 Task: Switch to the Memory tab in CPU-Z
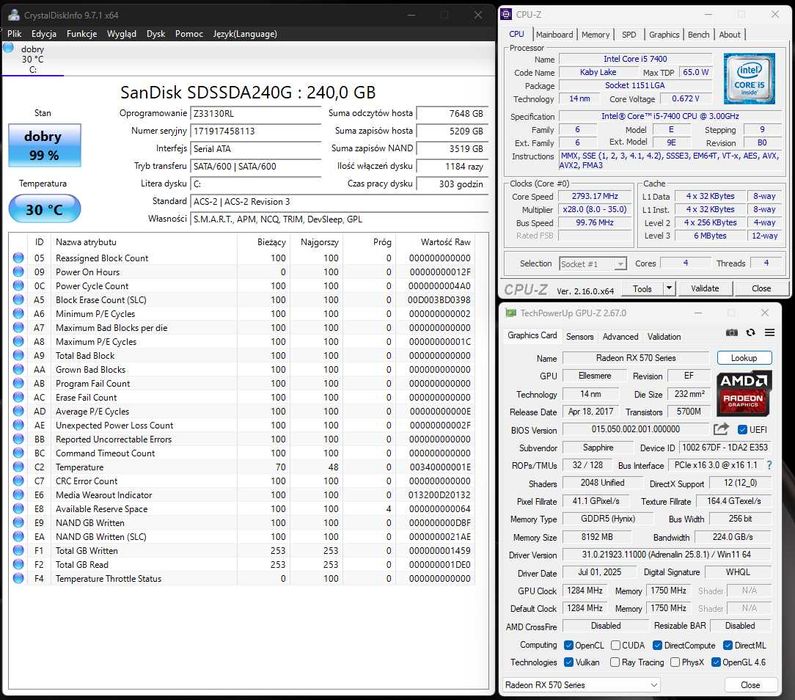(x=595, y=34)
